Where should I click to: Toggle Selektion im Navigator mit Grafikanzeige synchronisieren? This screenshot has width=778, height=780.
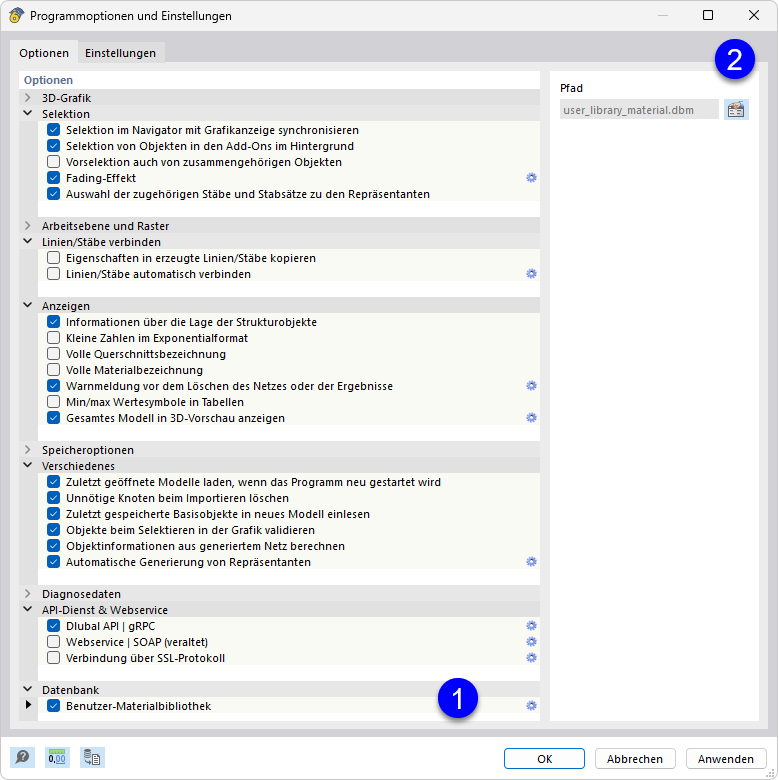coord(53,130)
